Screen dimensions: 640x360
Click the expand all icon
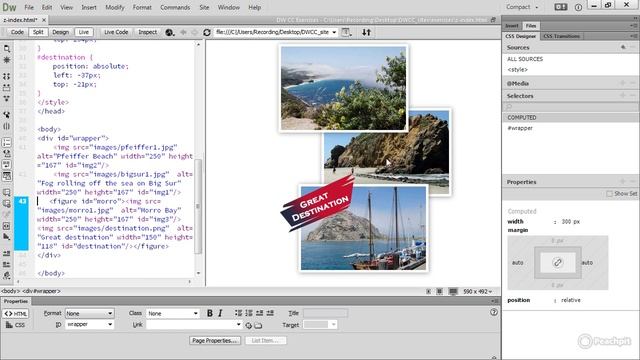7,98
